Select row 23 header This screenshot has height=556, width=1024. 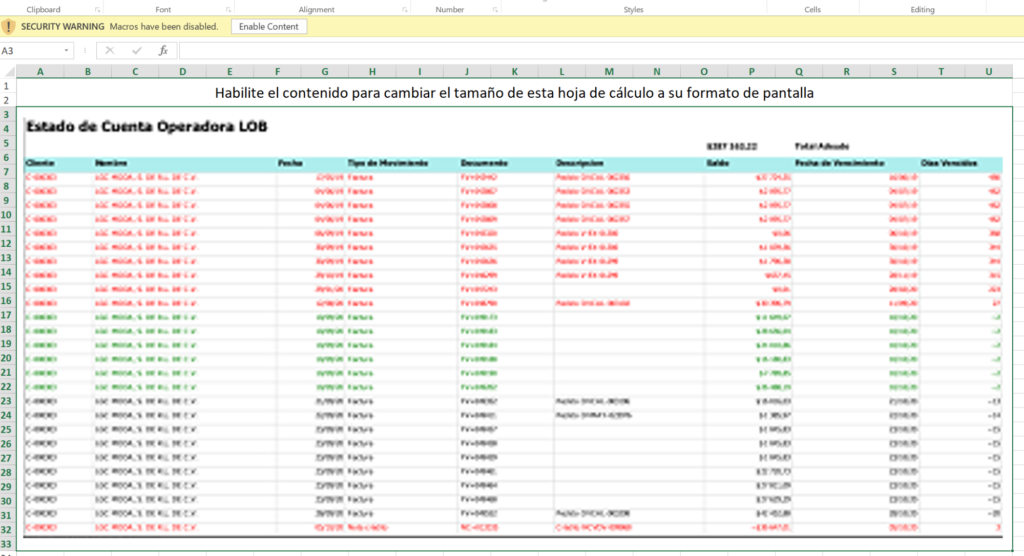pos(7,401)
